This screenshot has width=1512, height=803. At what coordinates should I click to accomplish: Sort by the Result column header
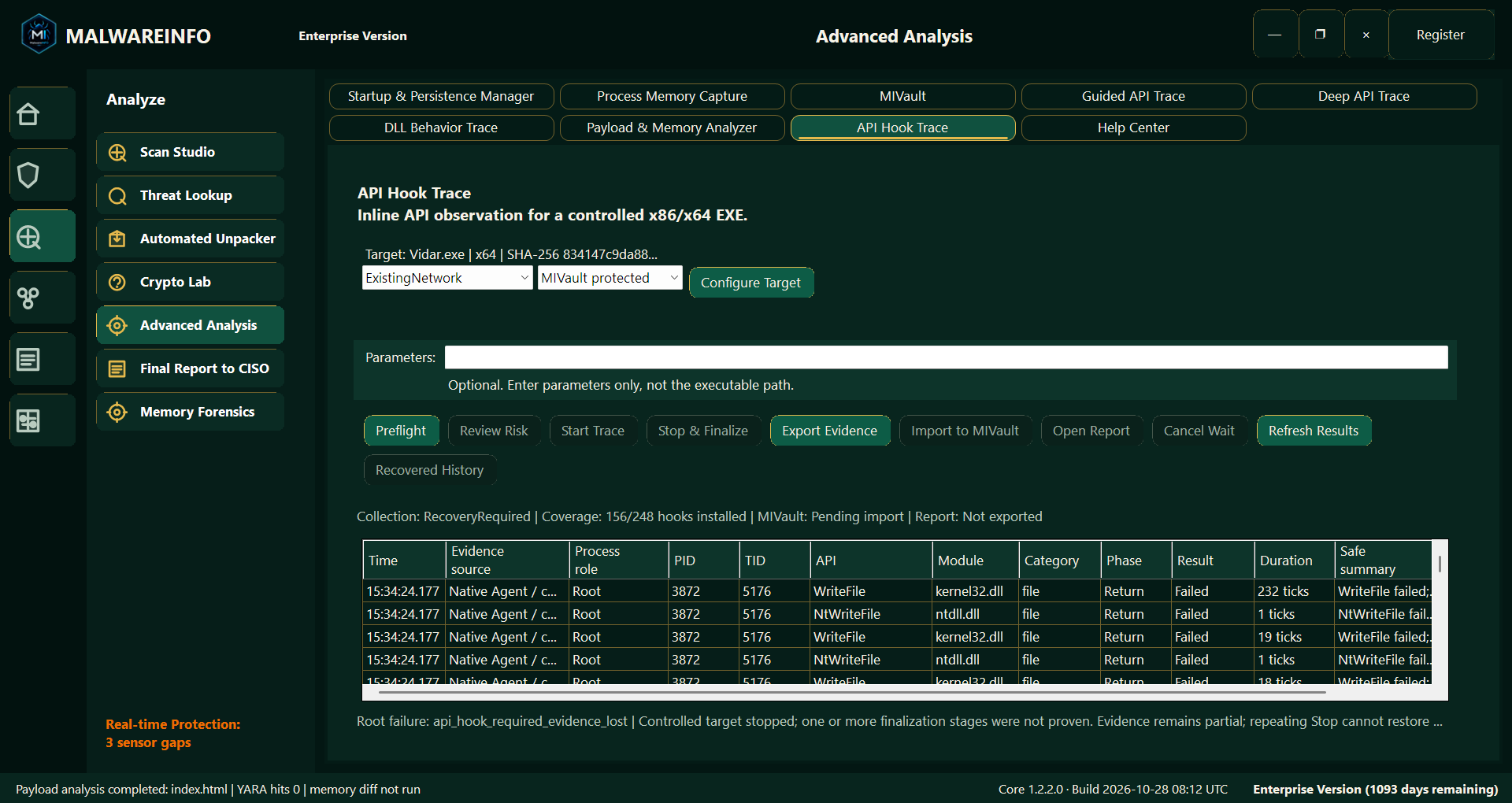(x=1213, y=561)
